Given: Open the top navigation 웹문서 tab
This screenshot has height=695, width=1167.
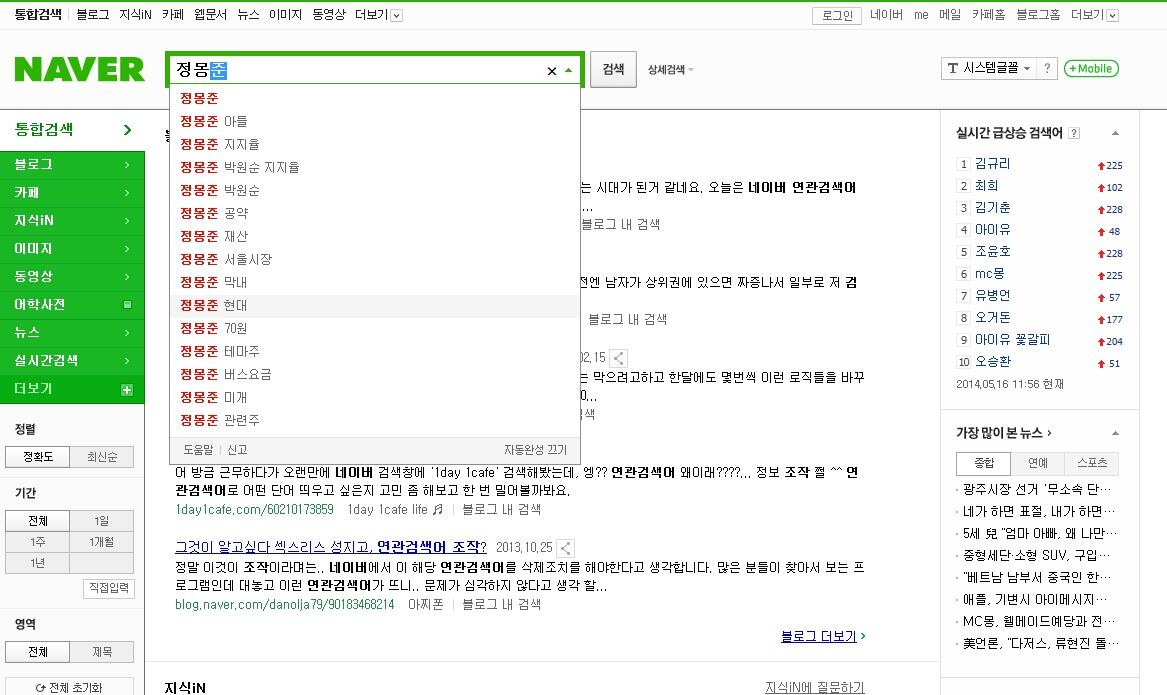Looking at the screenshot, I should coord(210,15).
